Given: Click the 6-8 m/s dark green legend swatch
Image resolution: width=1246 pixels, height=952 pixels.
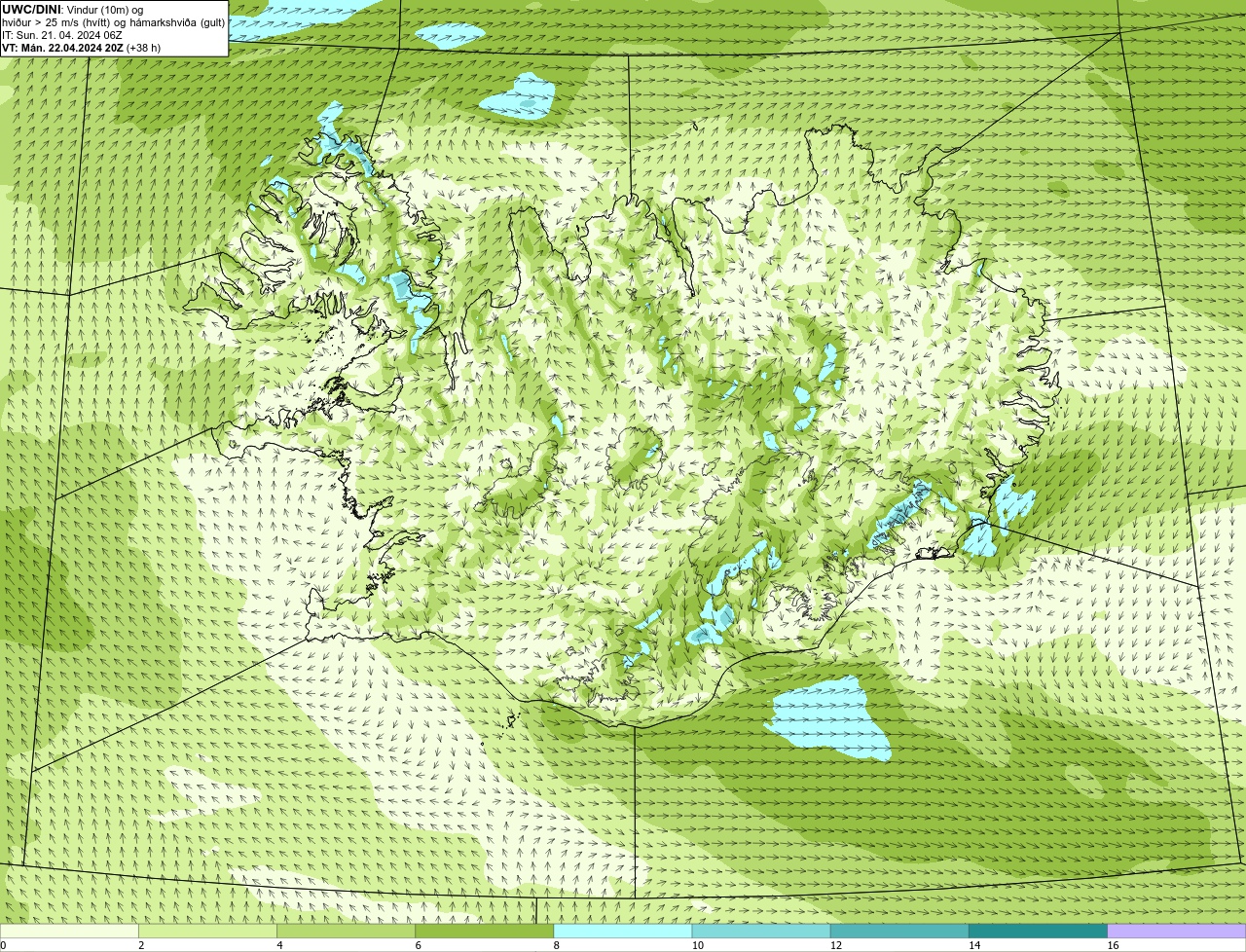Looking at the screenshot, I should point(485,931).
